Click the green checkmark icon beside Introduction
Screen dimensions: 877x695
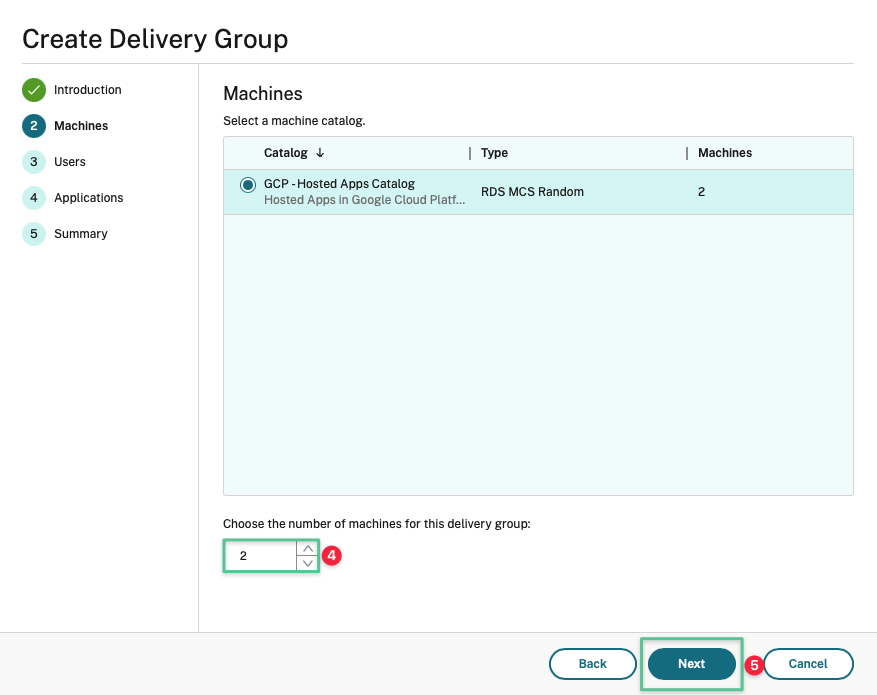coord(34,90)
